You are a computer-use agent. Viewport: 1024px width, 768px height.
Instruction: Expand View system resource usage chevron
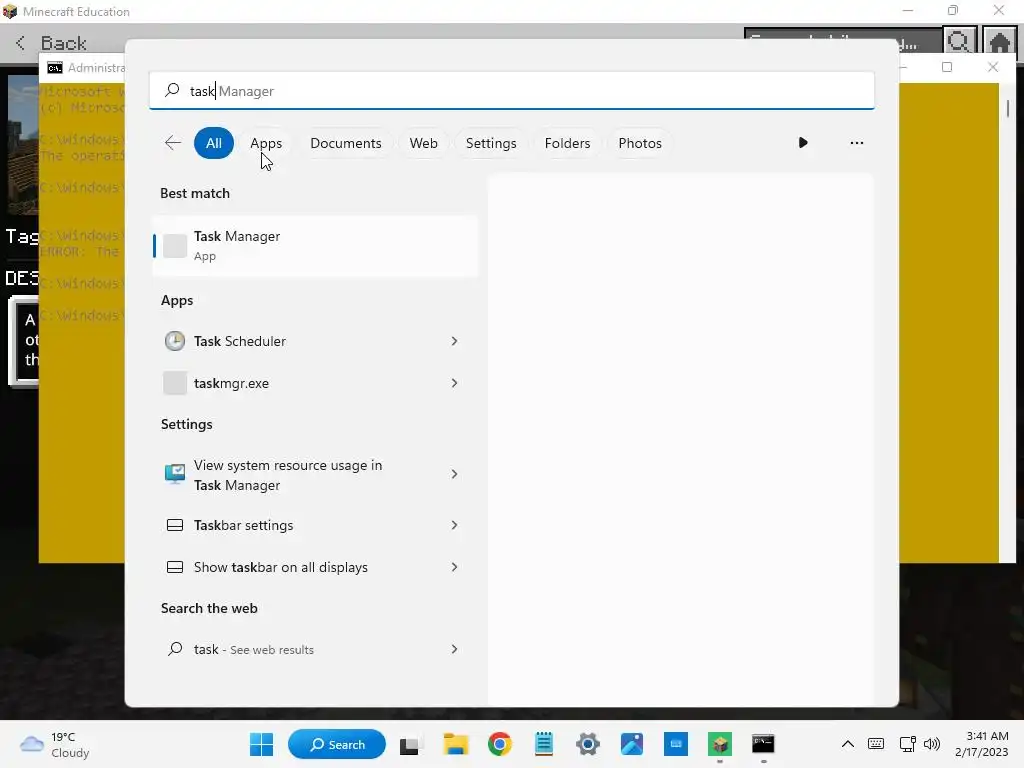click(x=454, y=474)
